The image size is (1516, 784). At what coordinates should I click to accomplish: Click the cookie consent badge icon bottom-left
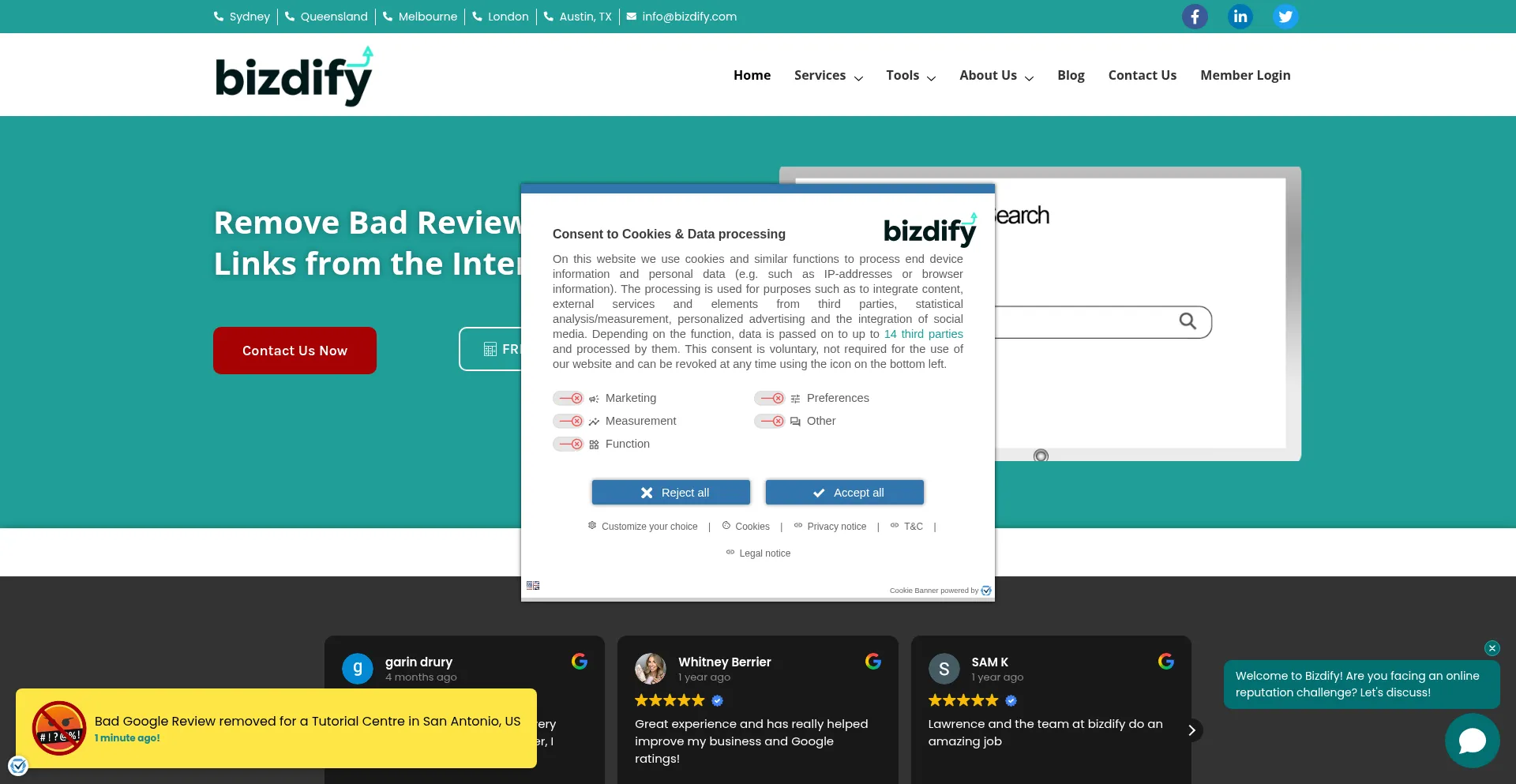click(x=18, y=765)
